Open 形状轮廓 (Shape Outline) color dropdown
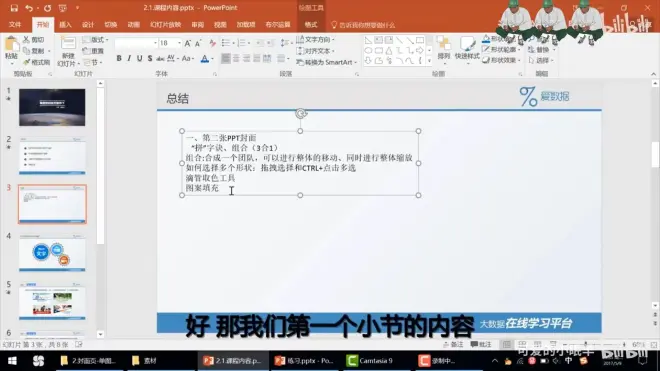660x371 pixels. point(502,50)
